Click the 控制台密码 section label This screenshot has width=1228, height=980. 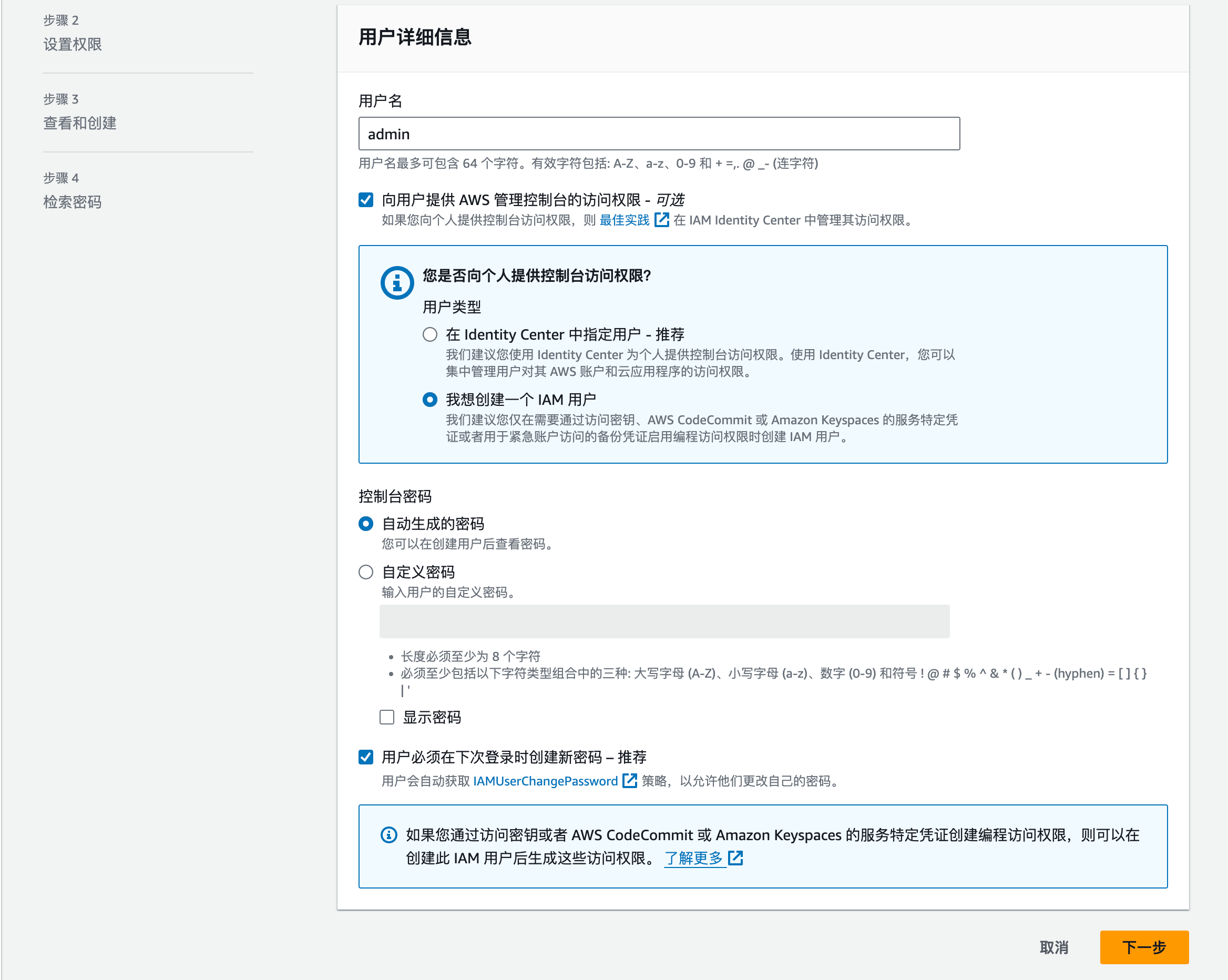tap(395, 496)
